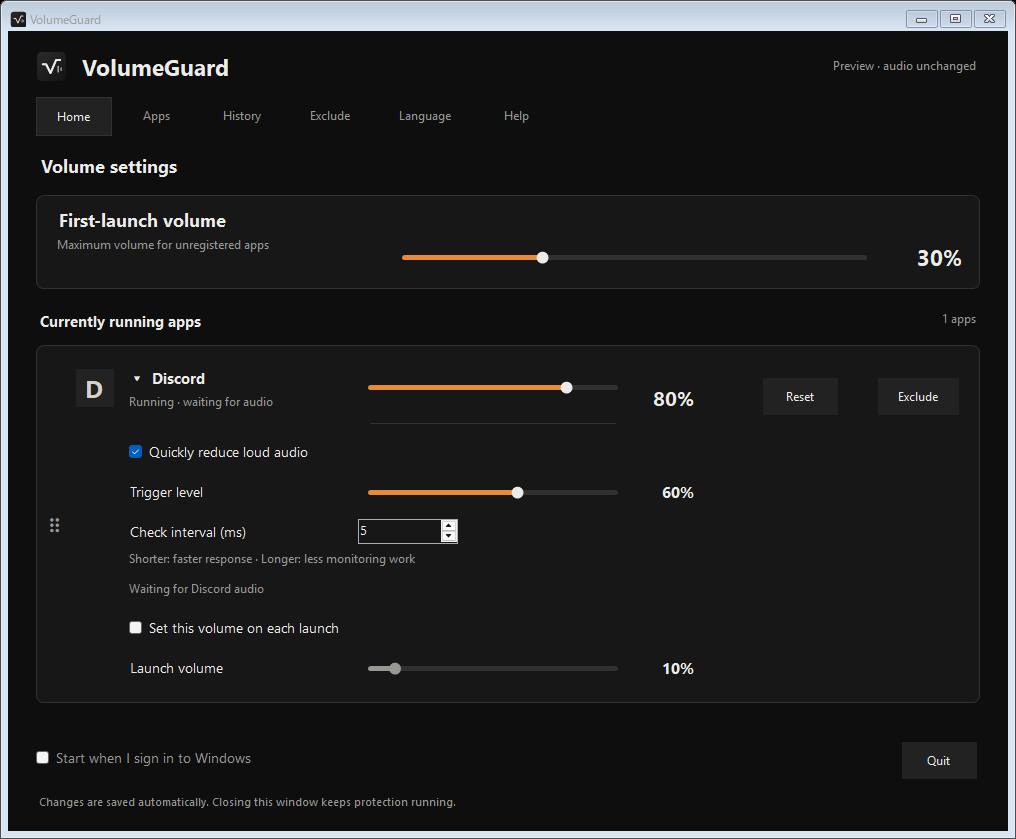This screenshot has height=839, width=1016.
Task: Click the 'Trigger level' label
Action: click(167, 492)
